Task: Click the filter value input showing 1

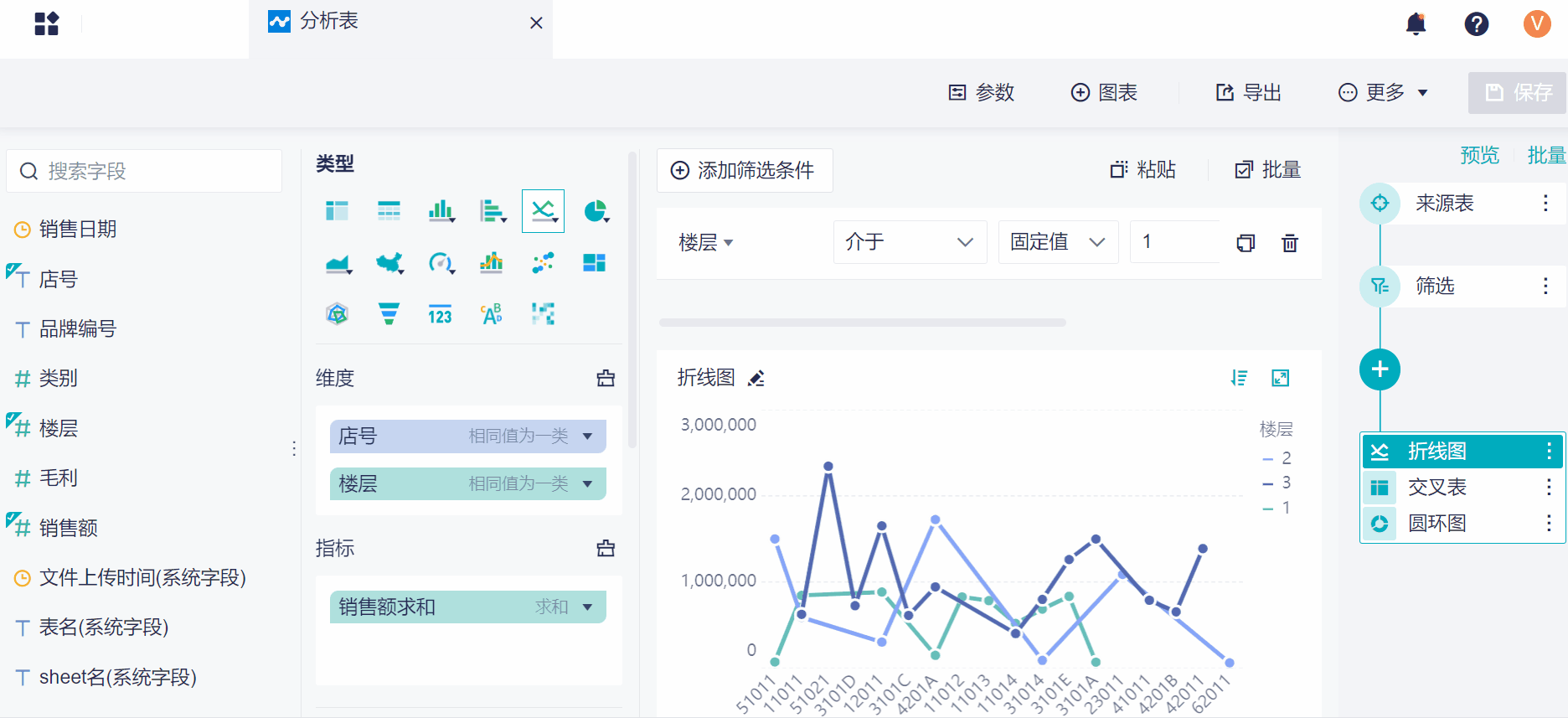Action: 1174,242
